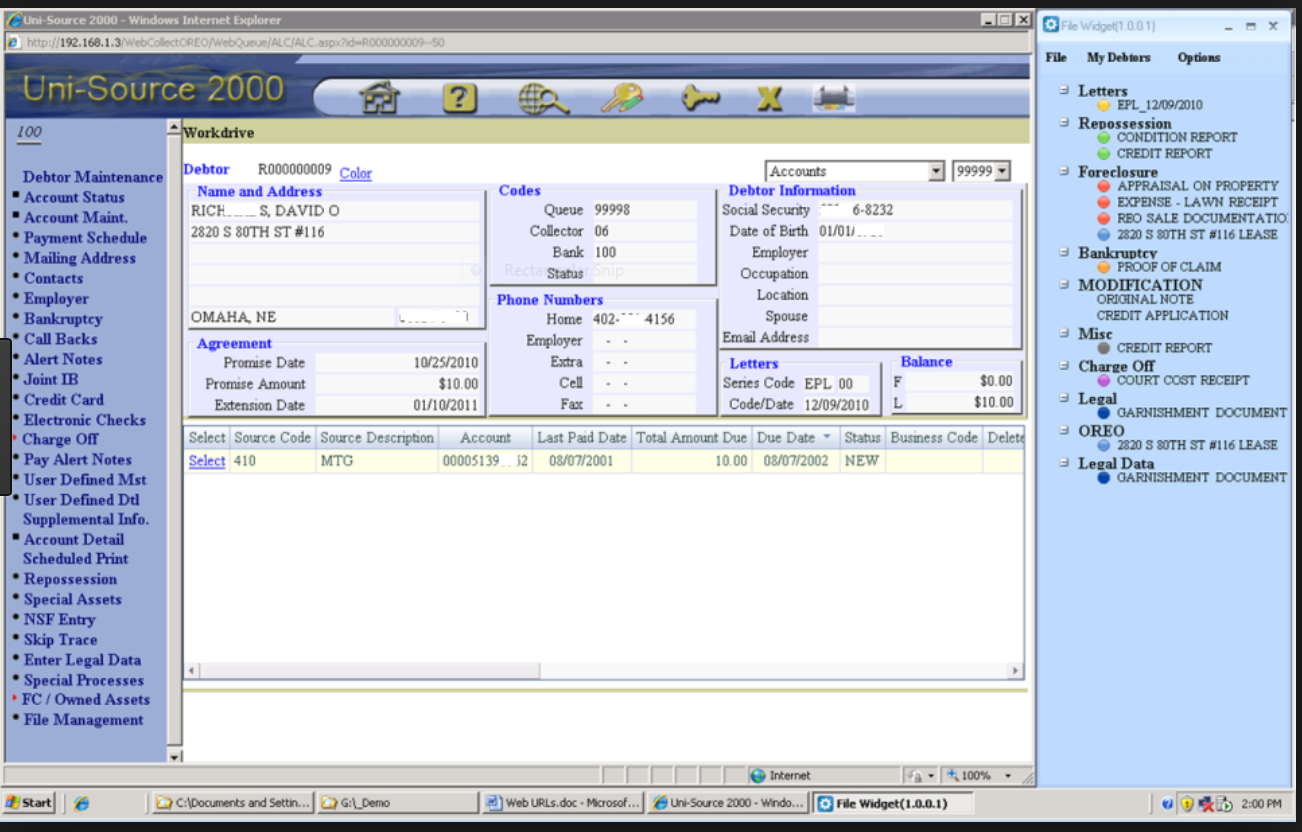Click the Color link next to the debtor number
The height and width of the screenshot is (832, 1302).
click(355, 172)
